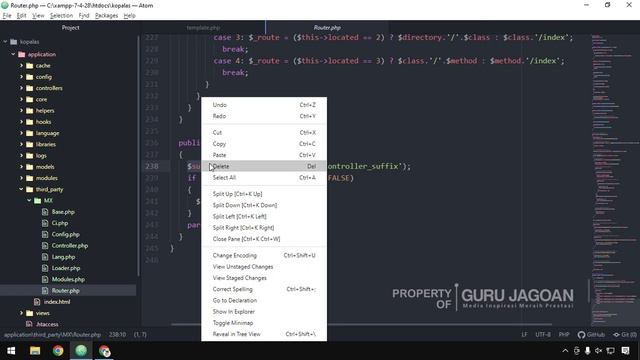Click the Base.php file icon
The height and width of the screenshot is (360, 640).
pos(45,212)
